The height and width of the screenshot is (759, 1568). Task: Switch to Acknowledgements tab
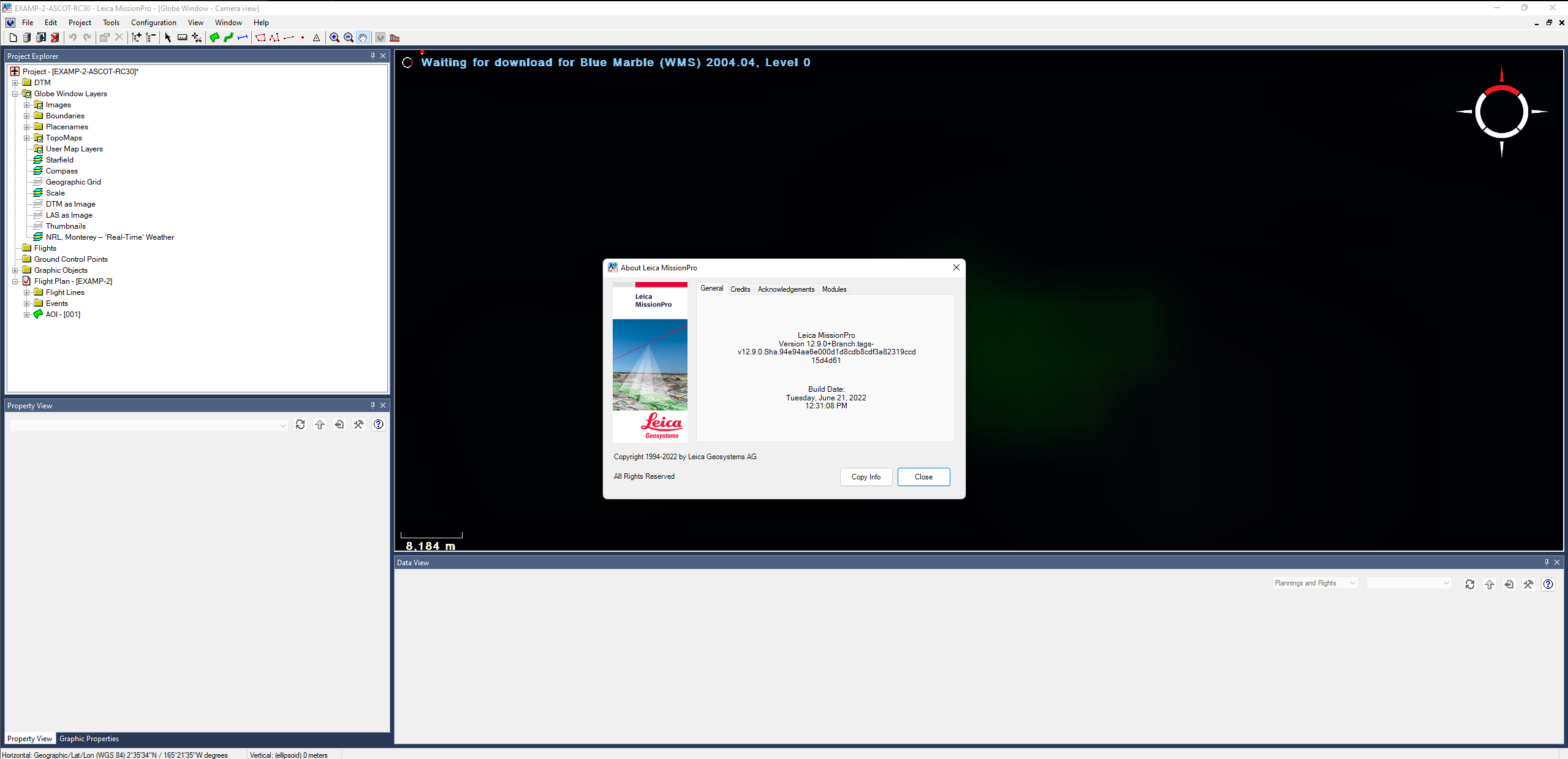[x=786, y=289]
